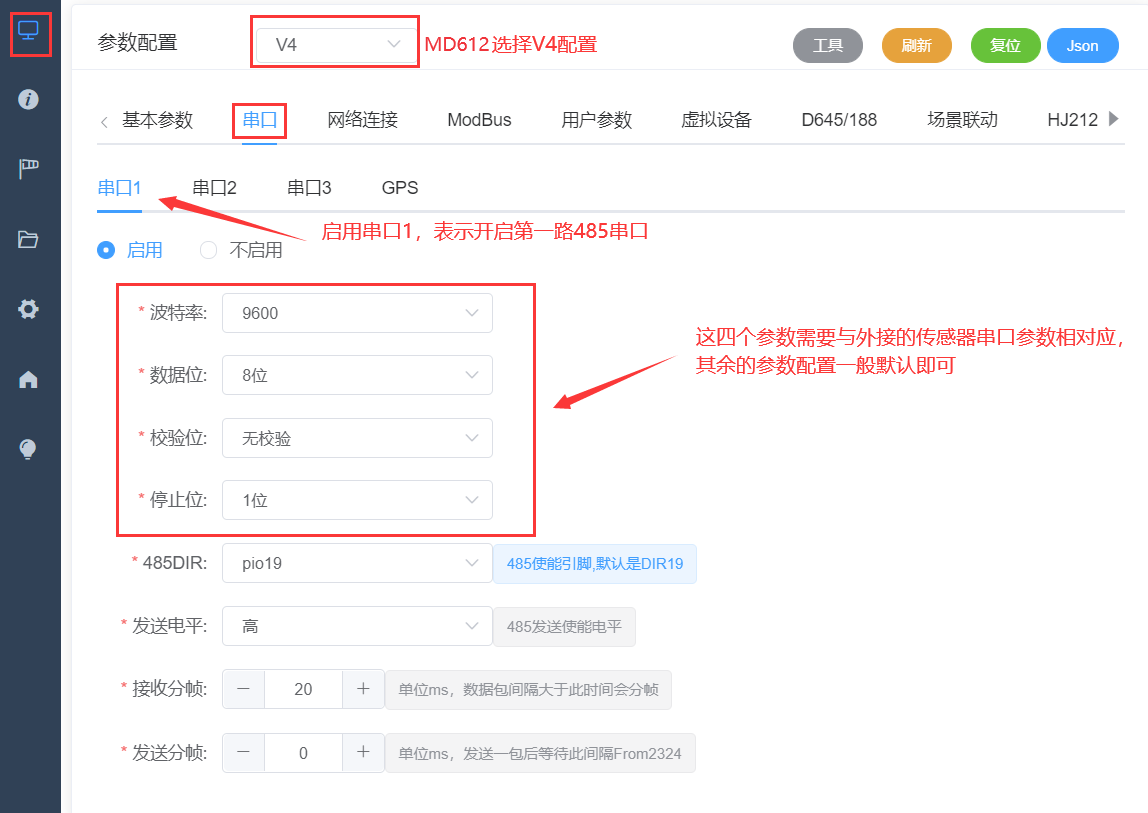Open the V4 configuration dropdown

334,42
